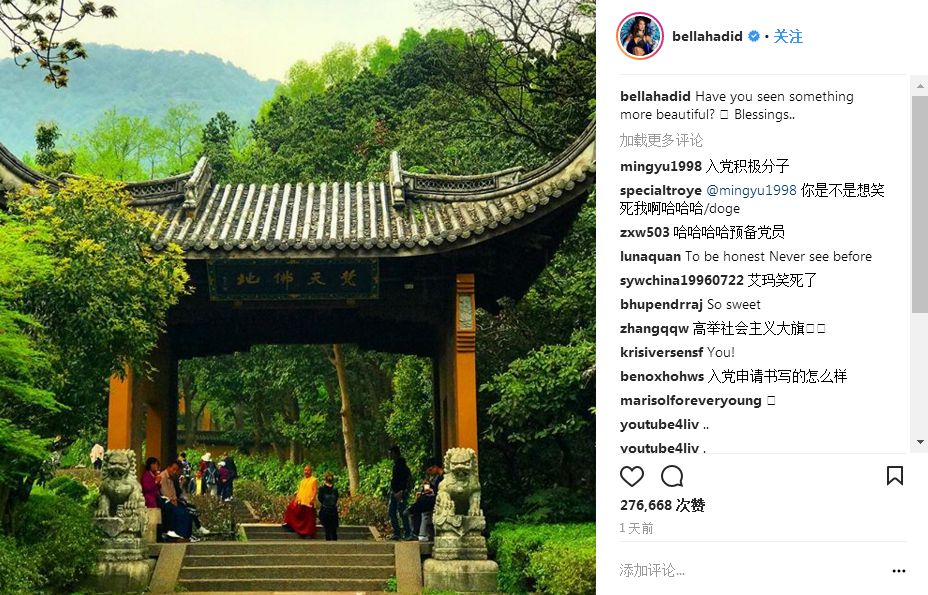
Task: Save the post with the bookmark icon
Action: 894,475
